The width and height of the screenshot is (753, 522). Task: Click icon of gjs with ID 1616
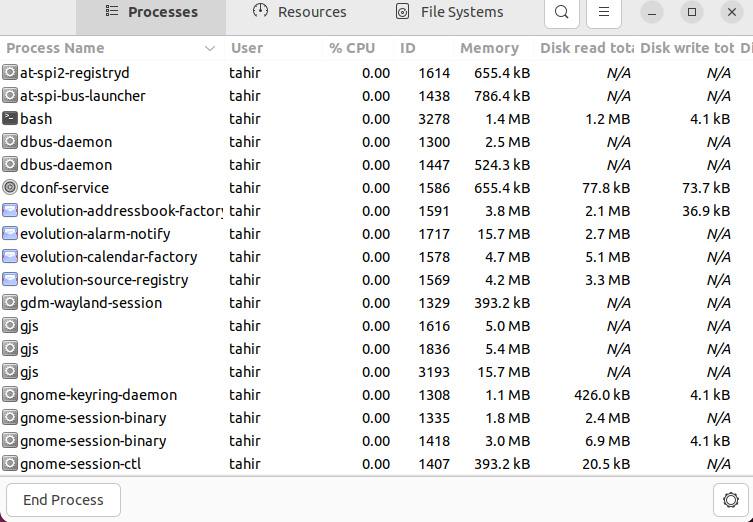click(x=10, y=326)
